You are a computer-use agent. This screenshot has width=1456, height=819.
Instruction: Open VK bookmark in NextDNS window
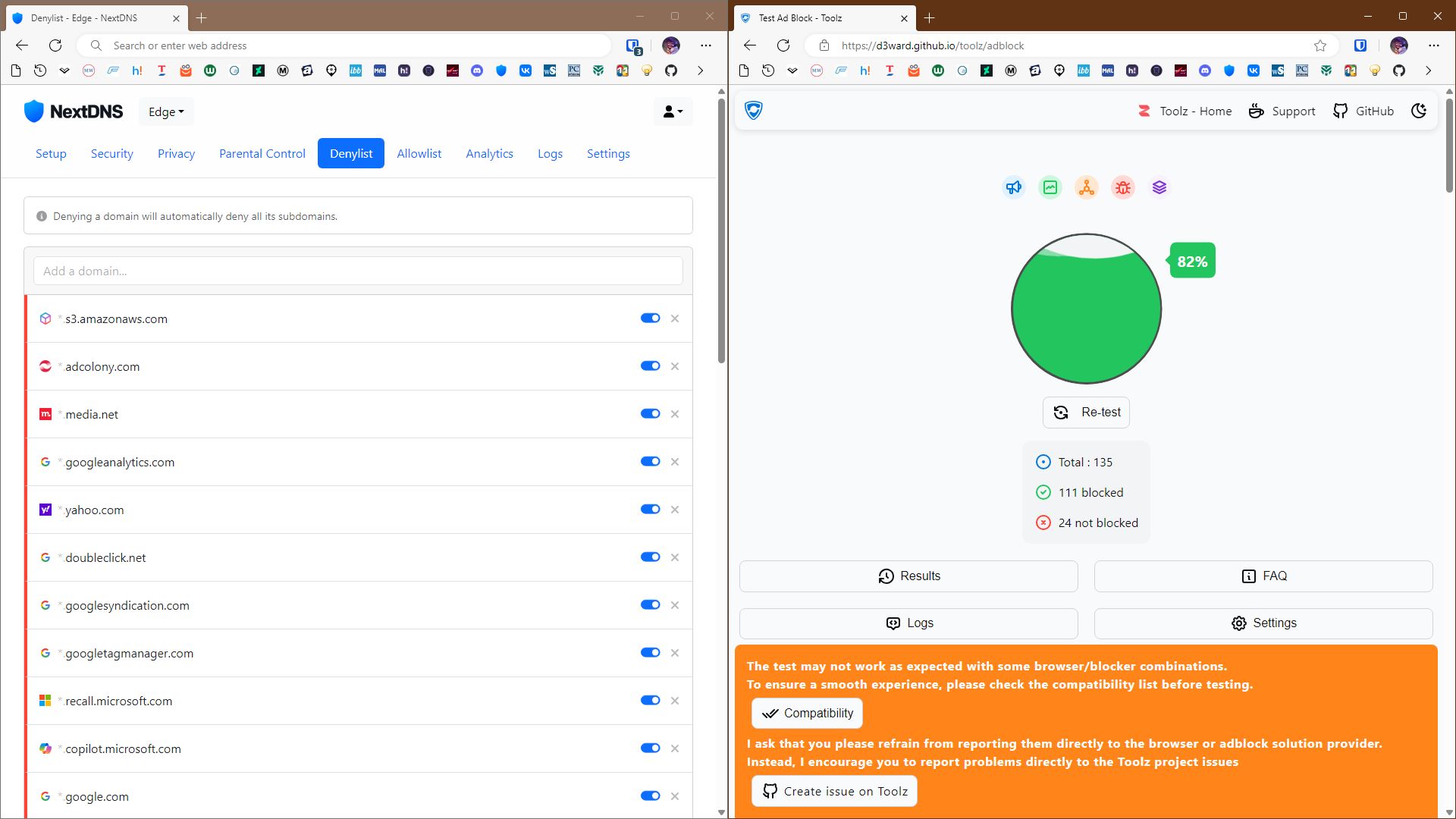point(526,71)
